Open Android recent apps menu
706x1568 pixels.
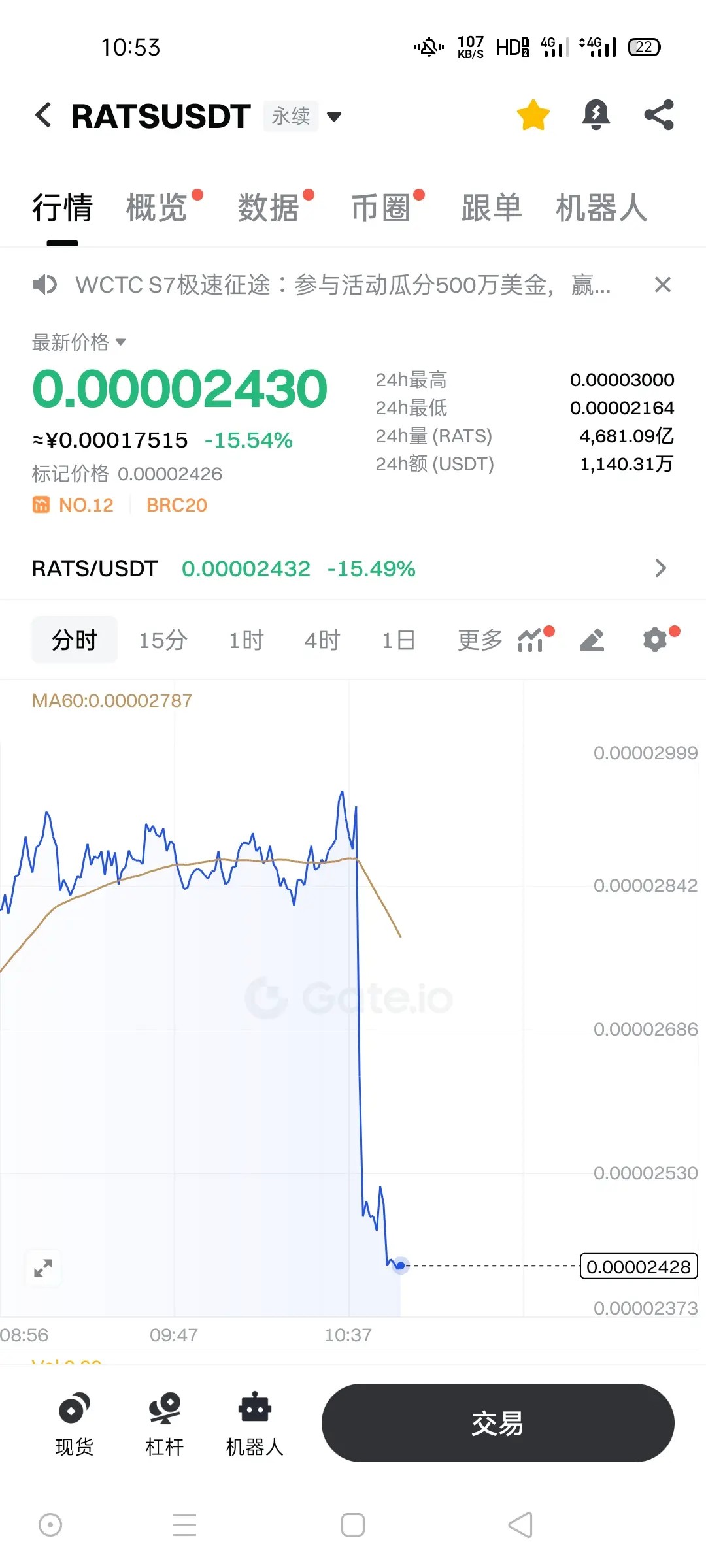[x=184, y=1526]
